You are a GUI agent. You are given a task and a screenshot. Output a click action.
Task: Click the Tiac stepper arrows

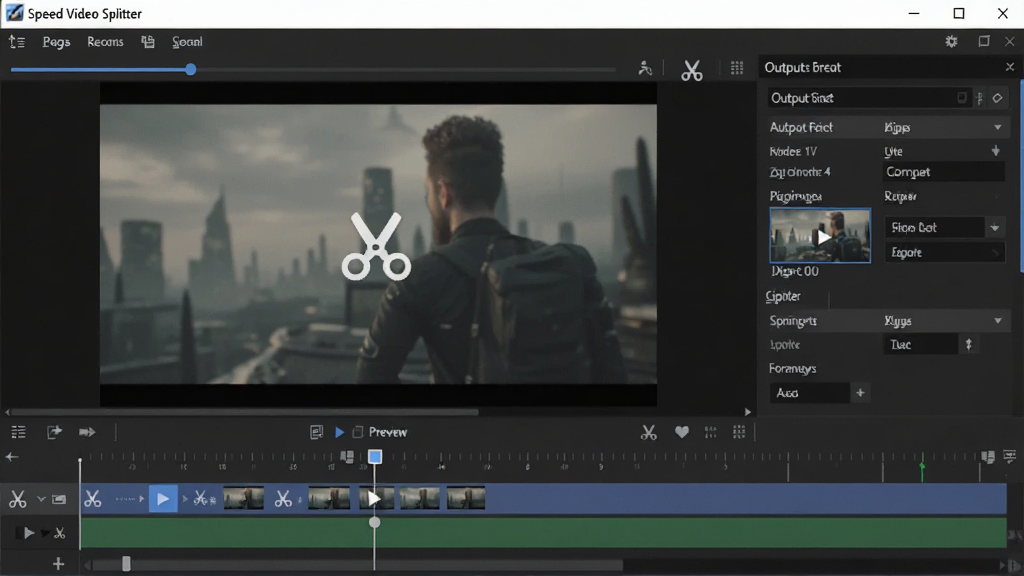pos(968,344)
